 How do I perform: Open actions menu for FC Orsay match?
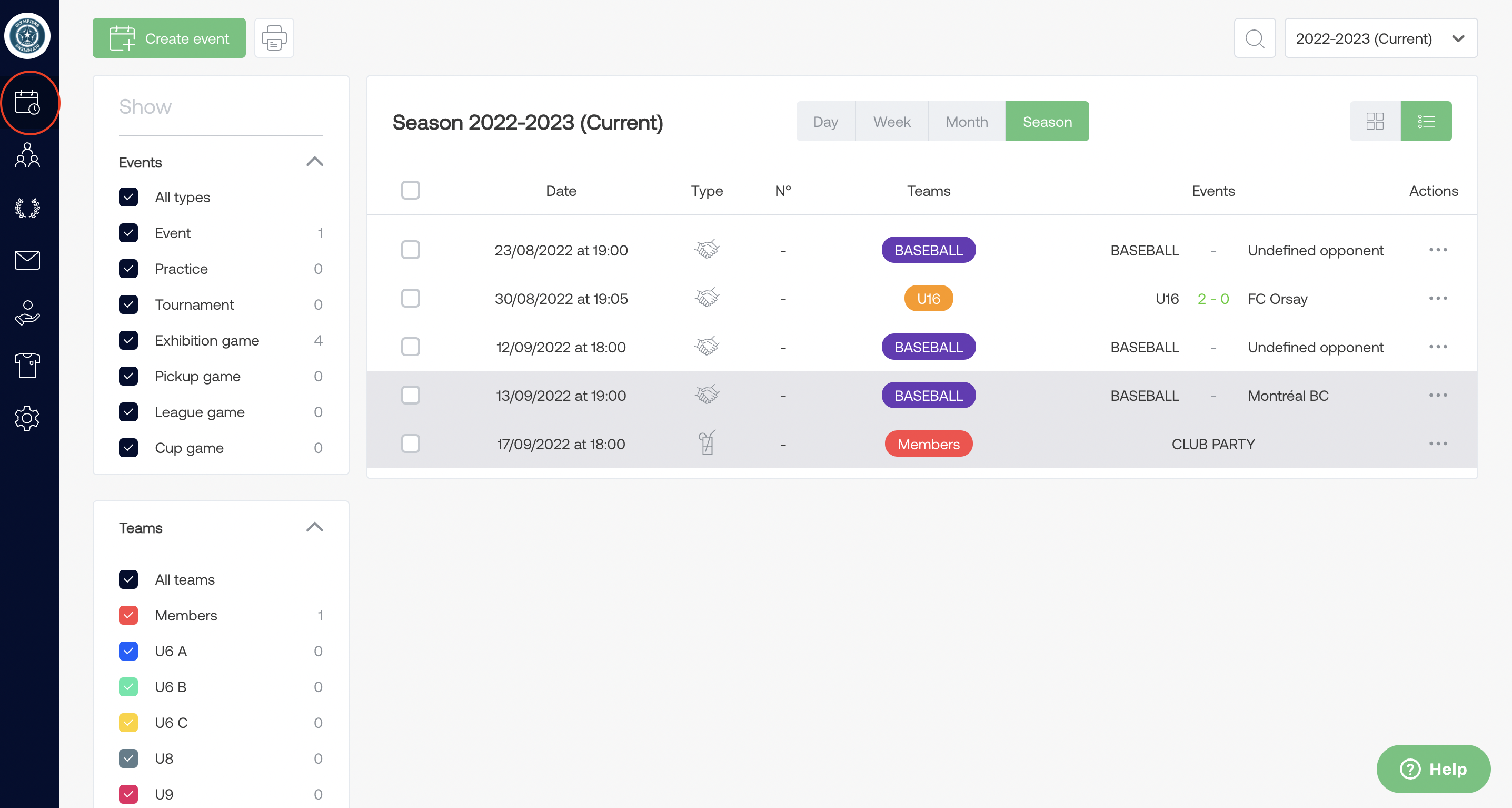point(1437,299)
